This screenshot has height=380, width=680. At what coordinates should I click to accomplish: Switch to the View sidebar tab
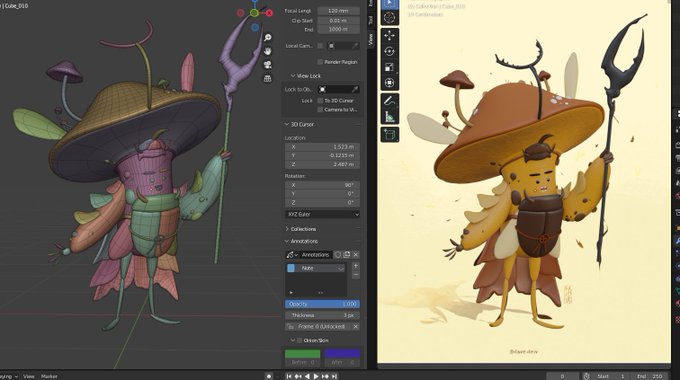(371, 39)
